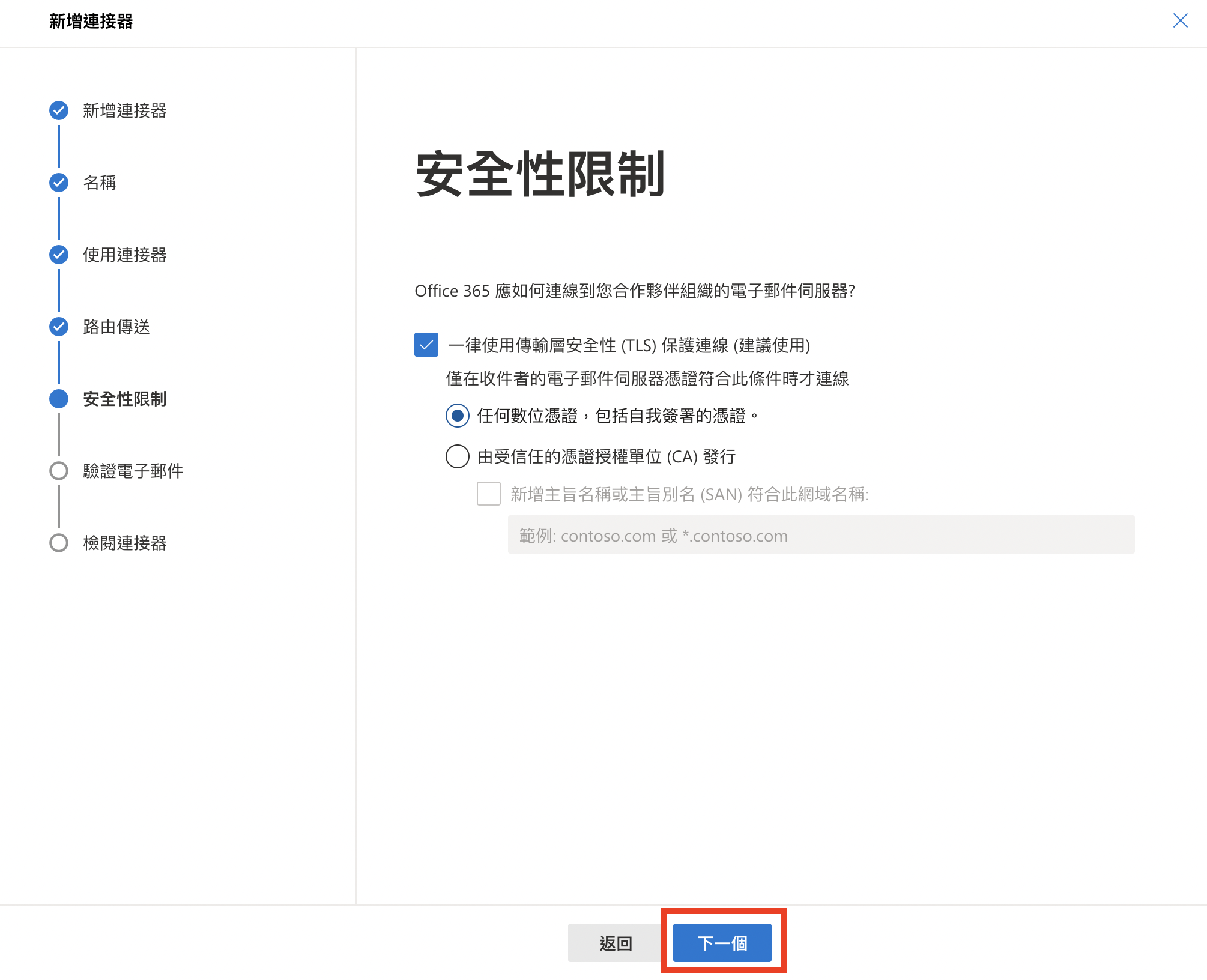1207x980 pixels.
Task: Click the 返回 button
Action: click(616, 943)
